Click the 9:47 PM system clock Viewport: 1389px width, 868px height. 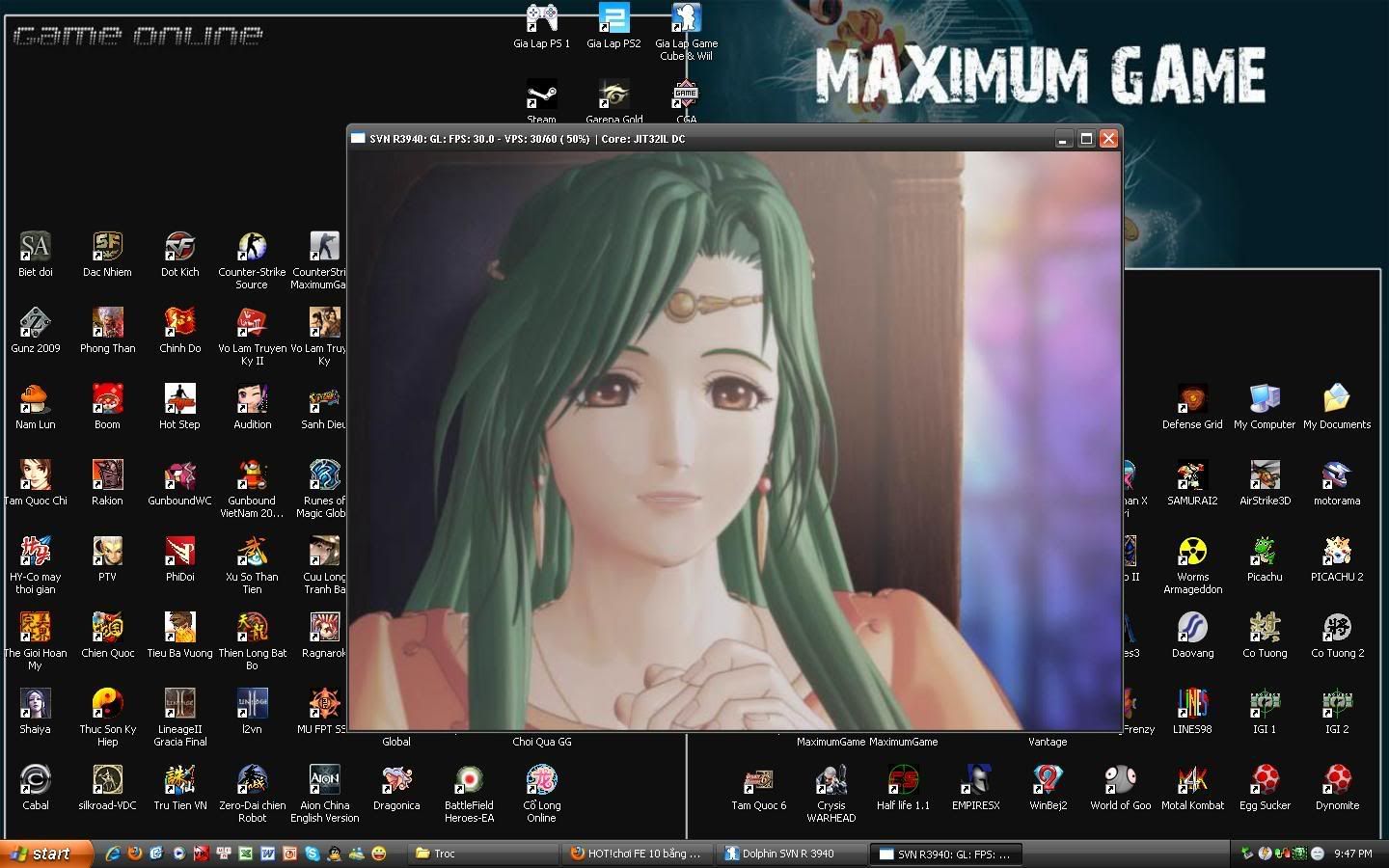1353,854
